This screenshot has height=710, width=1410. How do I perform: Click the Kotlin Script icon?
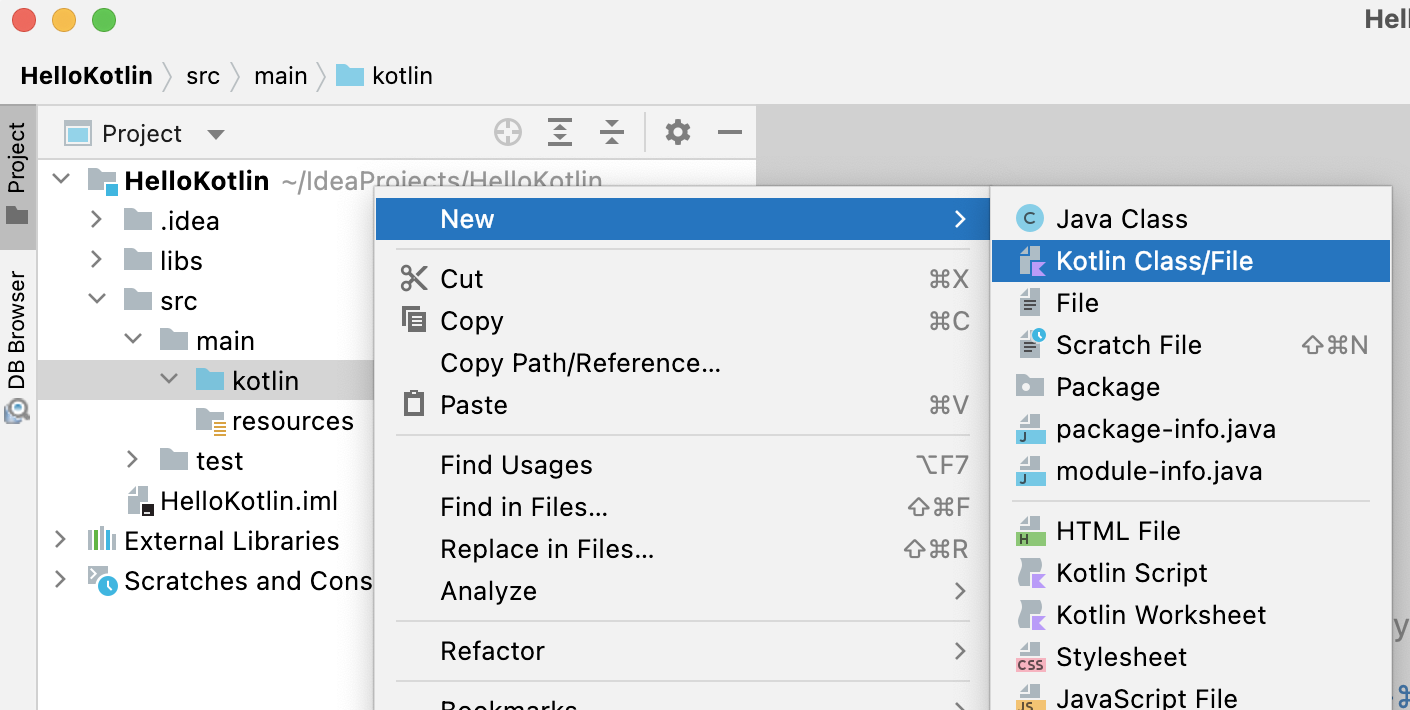[x=1031, y=573]
